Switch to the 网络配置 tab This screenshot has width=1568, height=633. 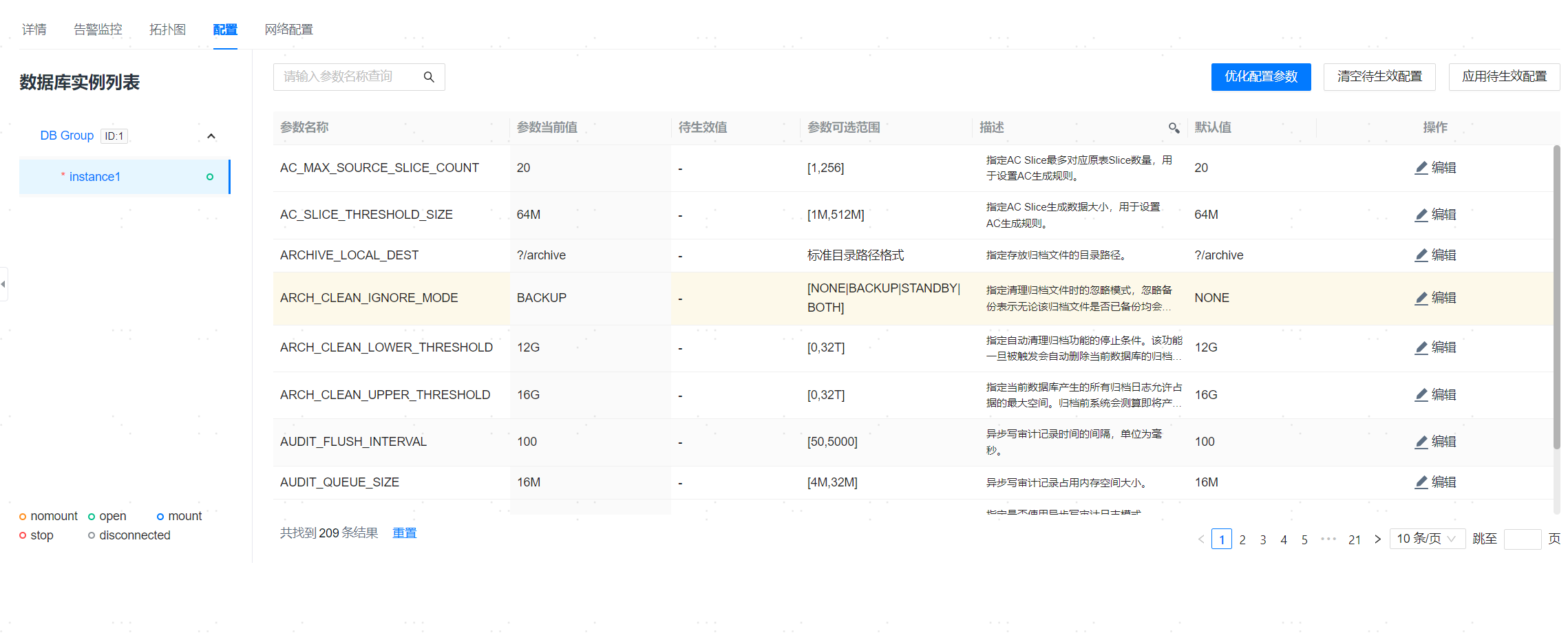coord(288,30)
